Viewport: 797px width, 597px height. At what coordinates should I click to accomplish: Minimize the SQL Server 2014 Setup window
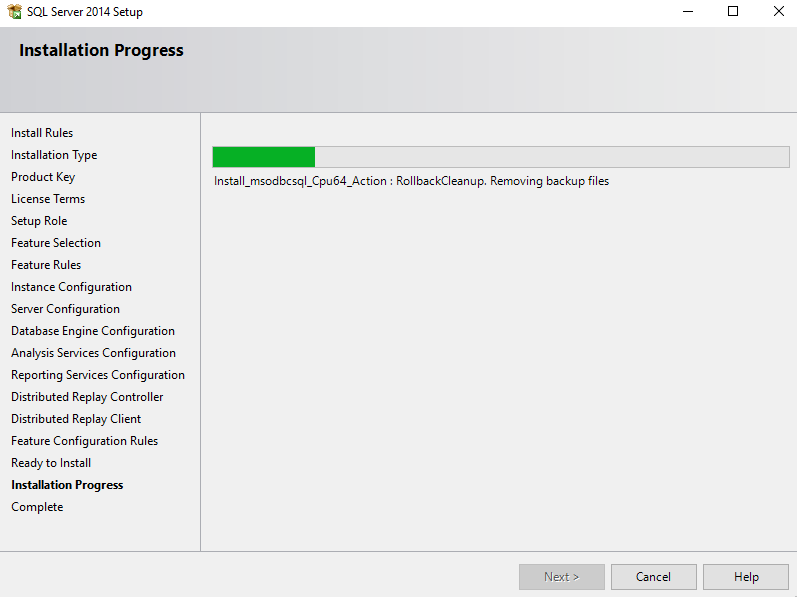[688, 11]
